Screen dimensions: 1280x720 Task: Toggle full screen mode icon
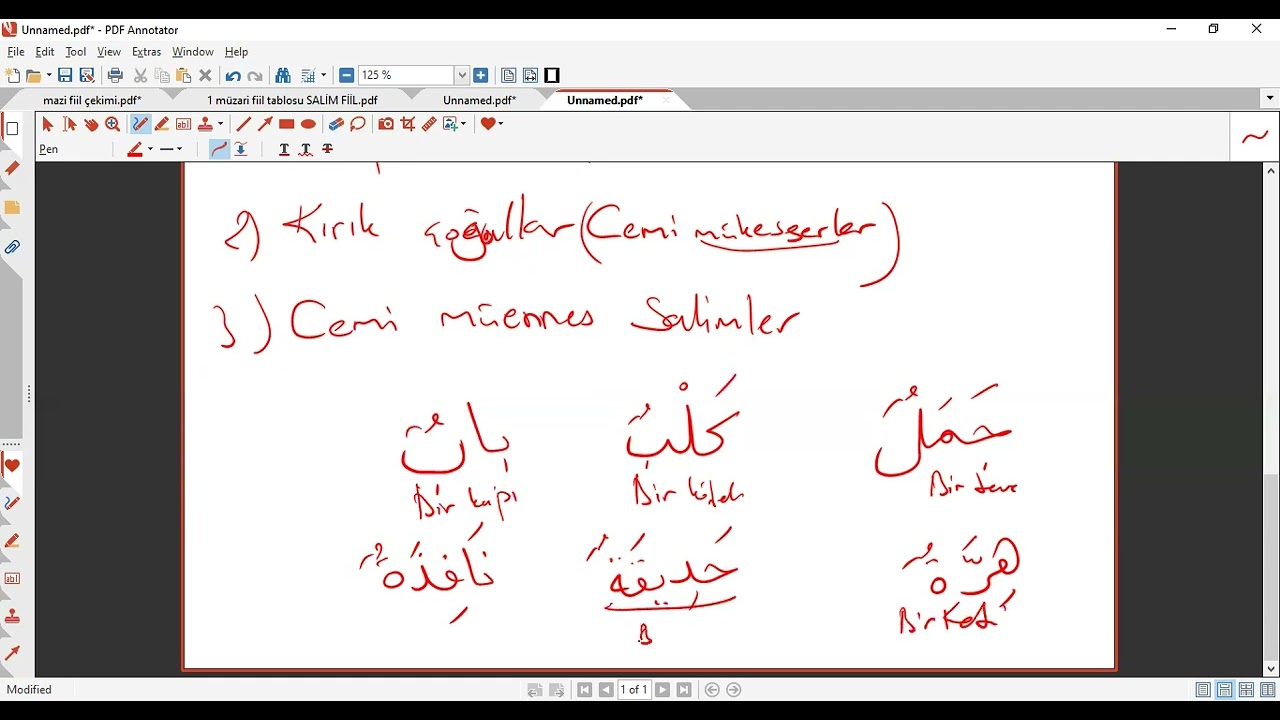point(552,75)
